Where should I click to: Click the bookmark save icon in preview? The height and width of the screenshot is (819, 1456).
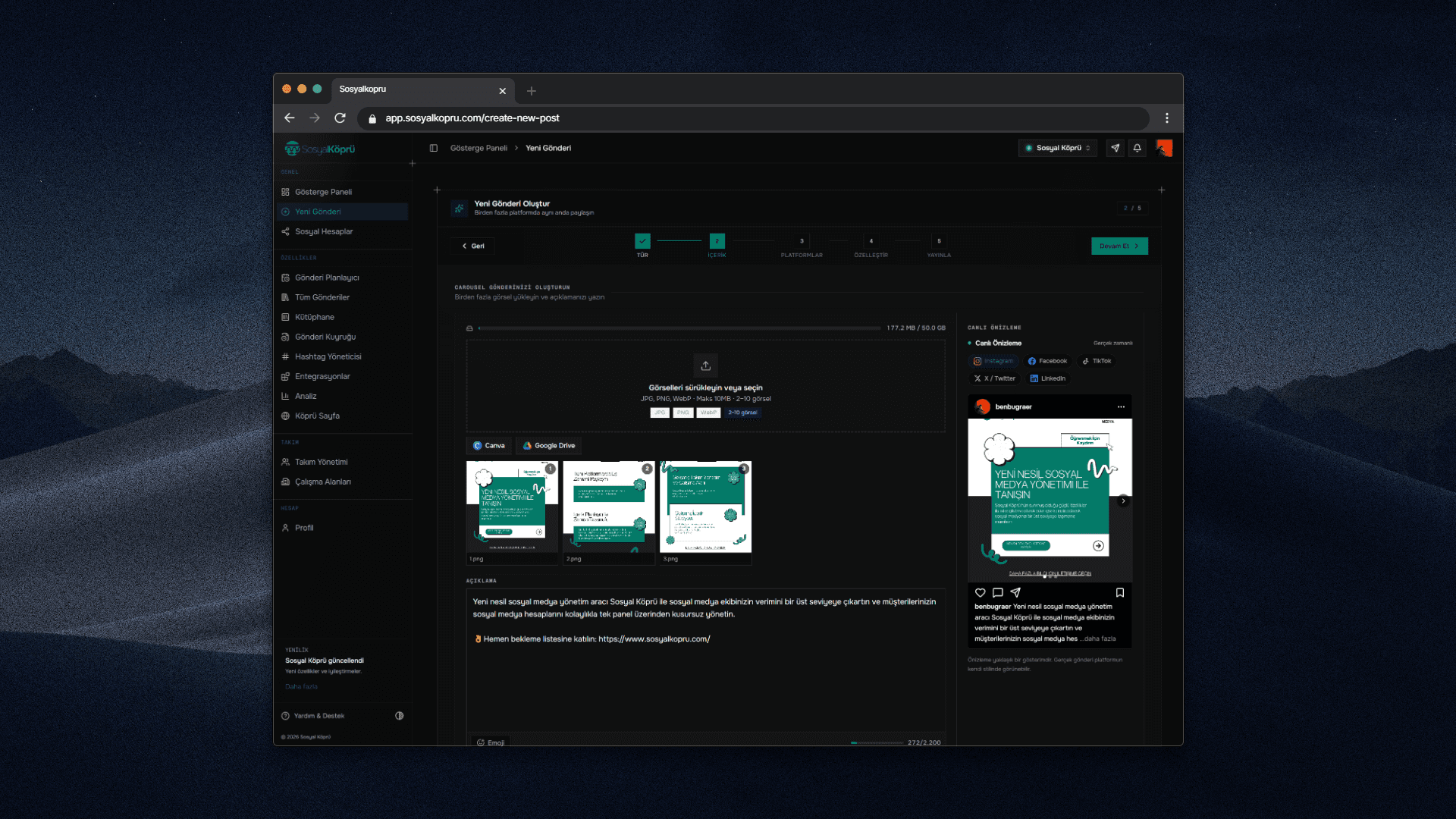pyautogui.click(x=1120, y=593)
